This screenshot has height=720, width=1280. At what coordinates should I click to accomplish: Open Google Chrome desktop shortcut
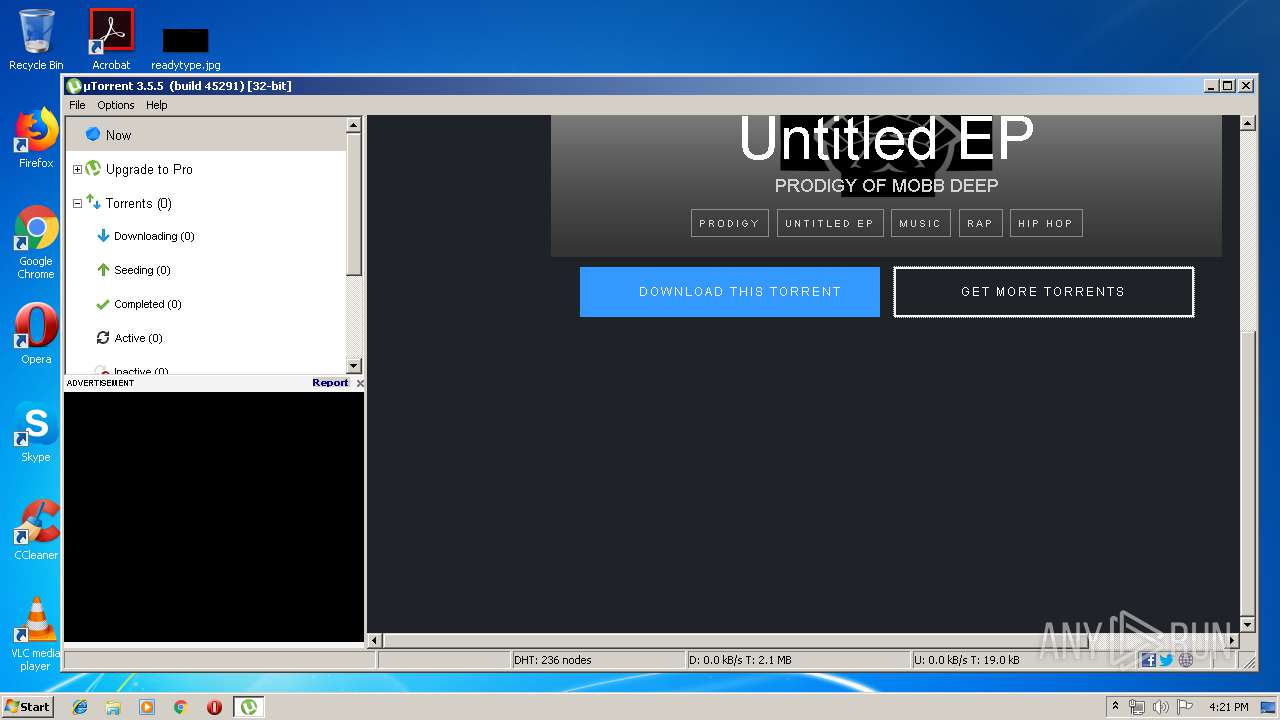(x=36, y=243)
